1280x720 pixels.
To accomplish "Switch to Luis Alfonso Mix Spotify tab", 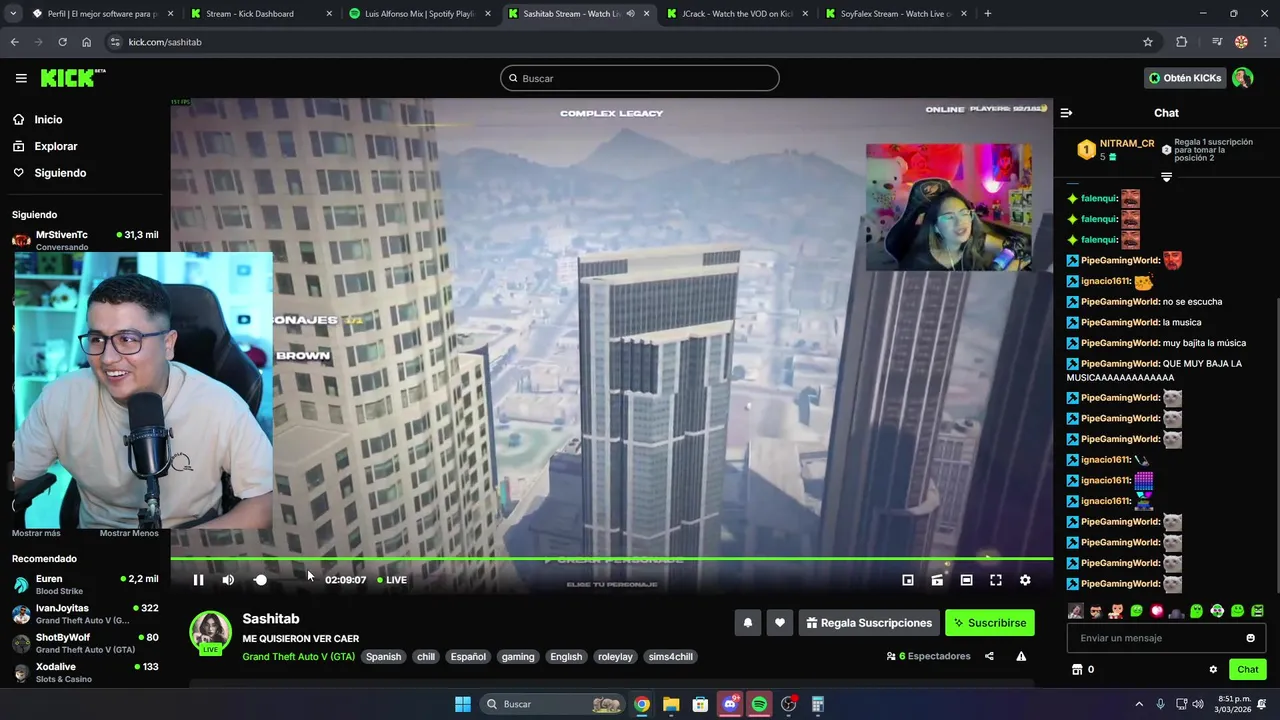I will coord(420,14).
